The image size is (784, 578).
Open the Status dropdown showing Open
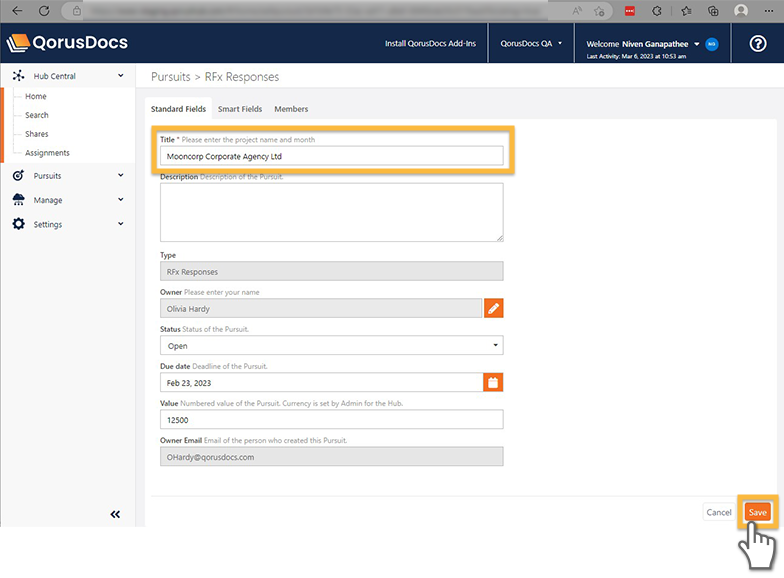pos(332,346)
